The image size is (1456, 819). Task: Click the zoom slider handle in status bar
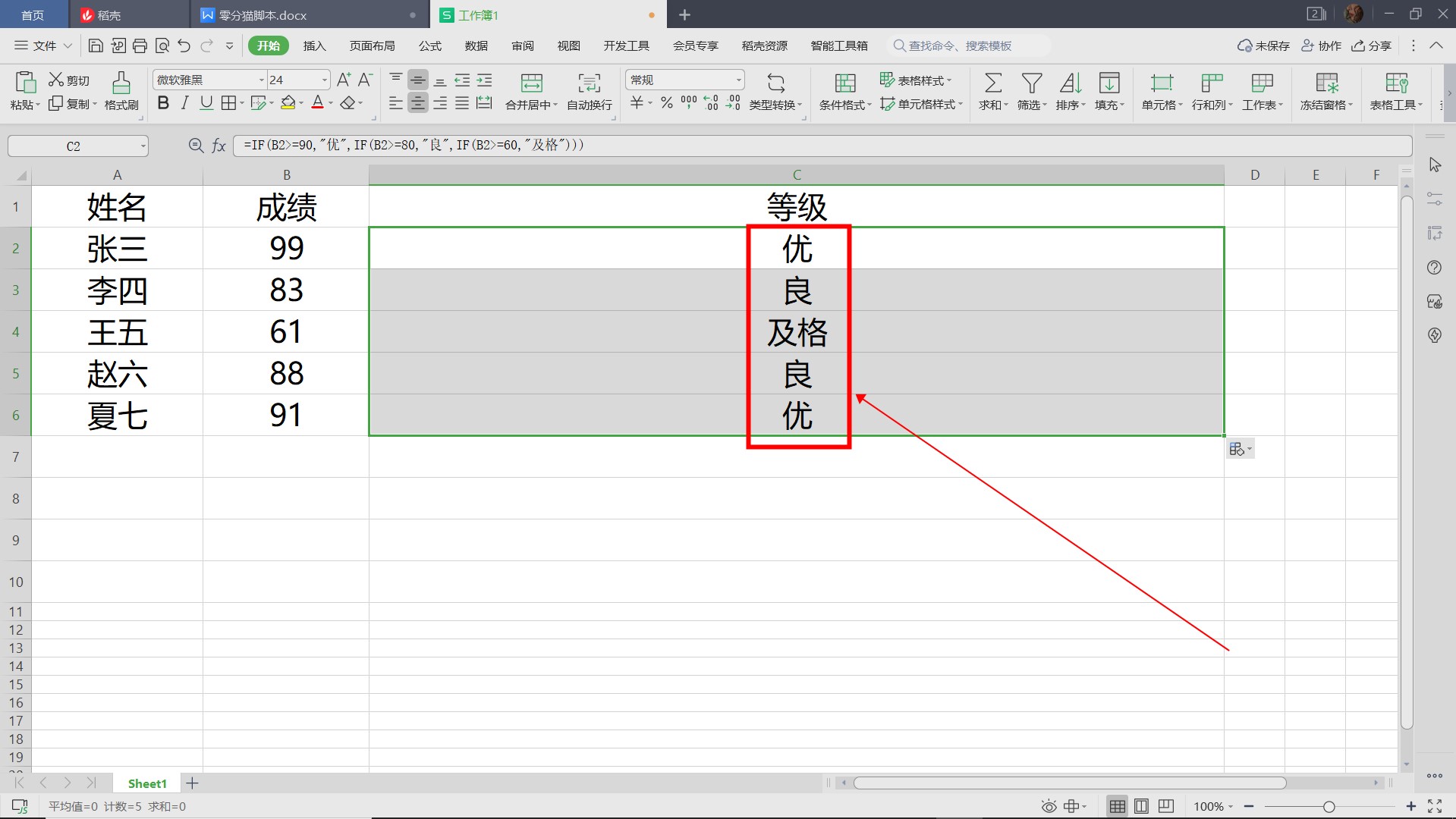(x=1329, y=807)
